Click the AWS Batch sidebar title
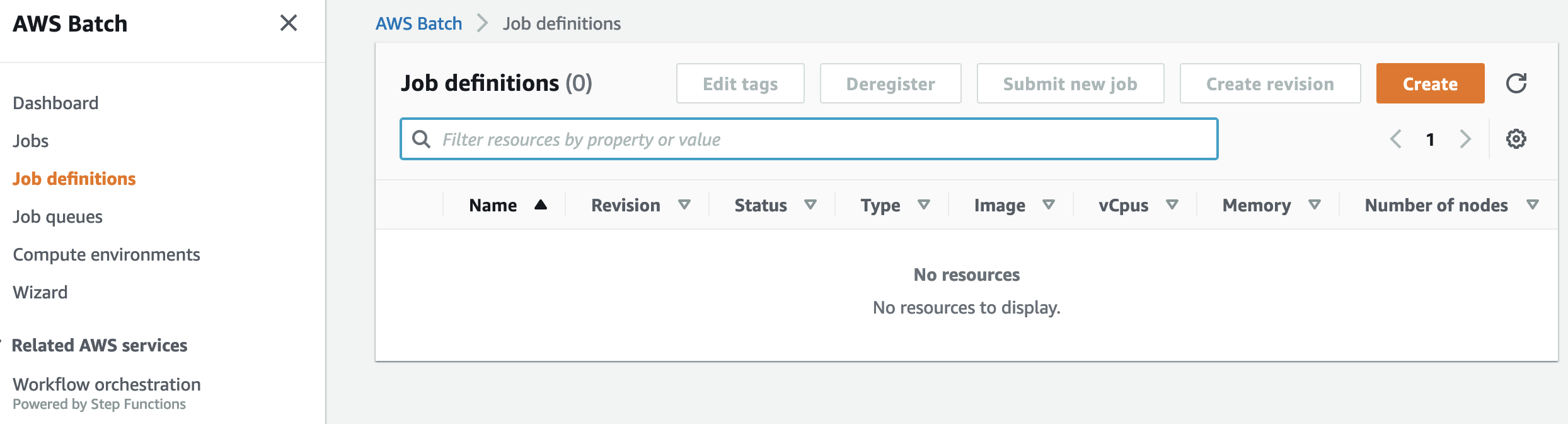Screen dimensions: 1568x424 click(x=70, y=23)
